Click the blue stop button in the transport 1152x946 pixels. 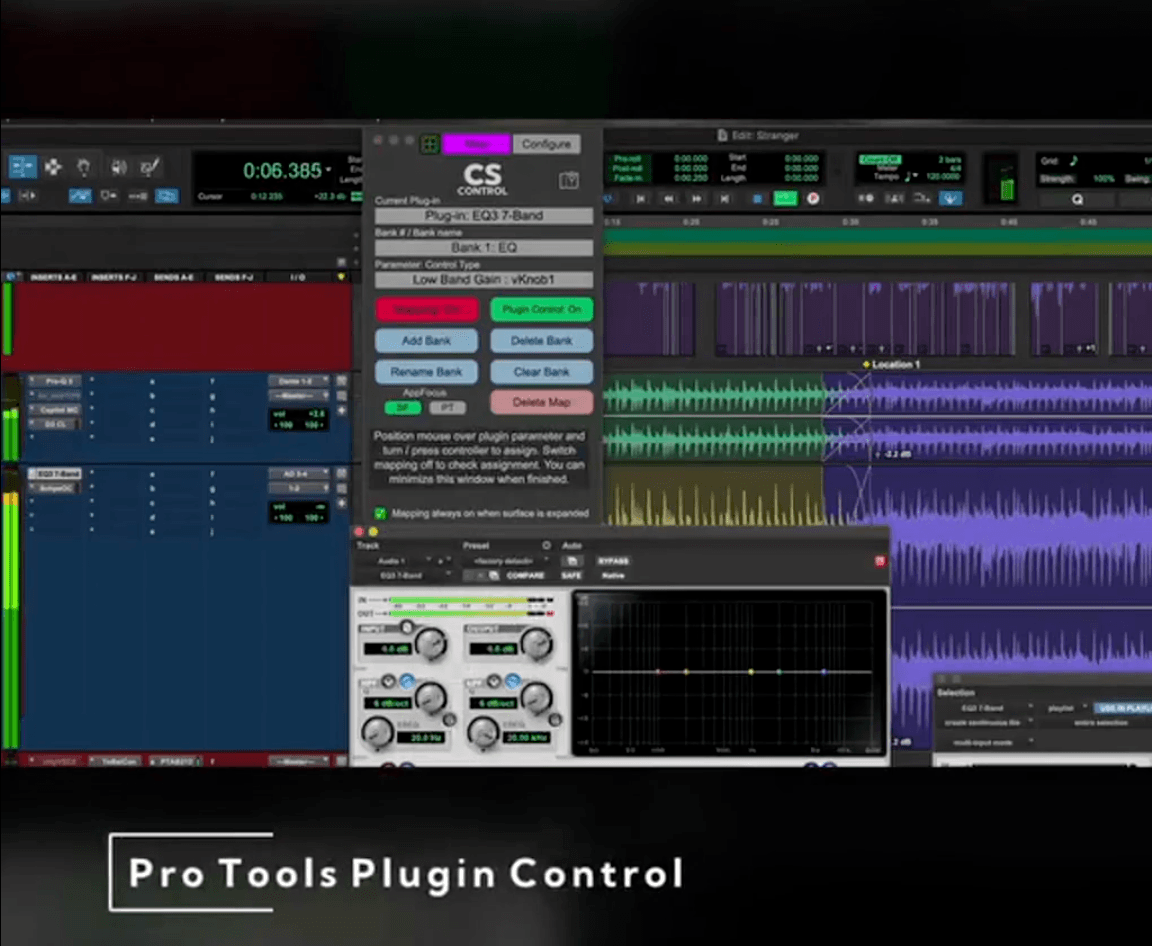757,199
